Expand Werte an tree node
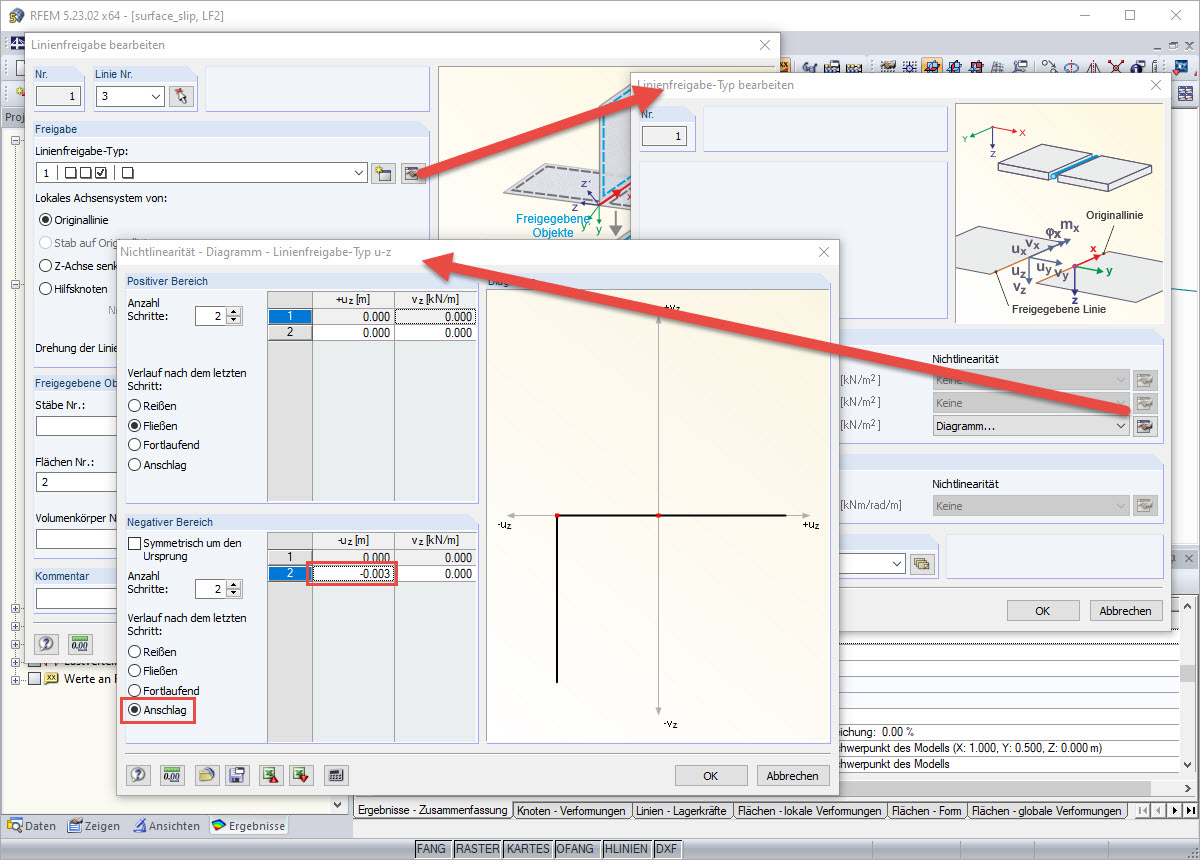Viewport: 1200px width, 860px height. [x=16, y=680]
